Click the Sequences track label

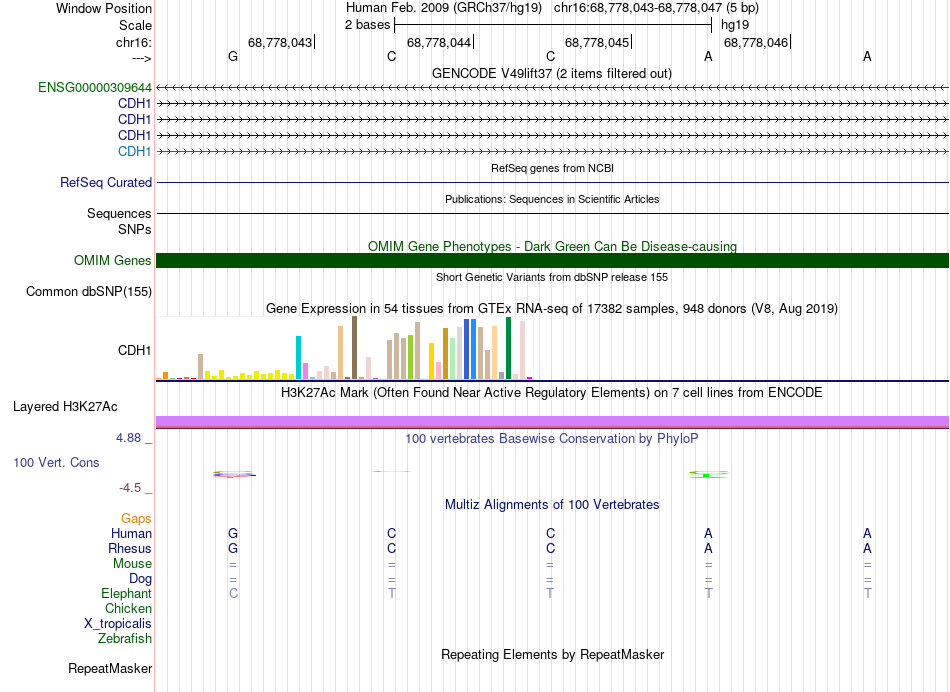[119, 213]
